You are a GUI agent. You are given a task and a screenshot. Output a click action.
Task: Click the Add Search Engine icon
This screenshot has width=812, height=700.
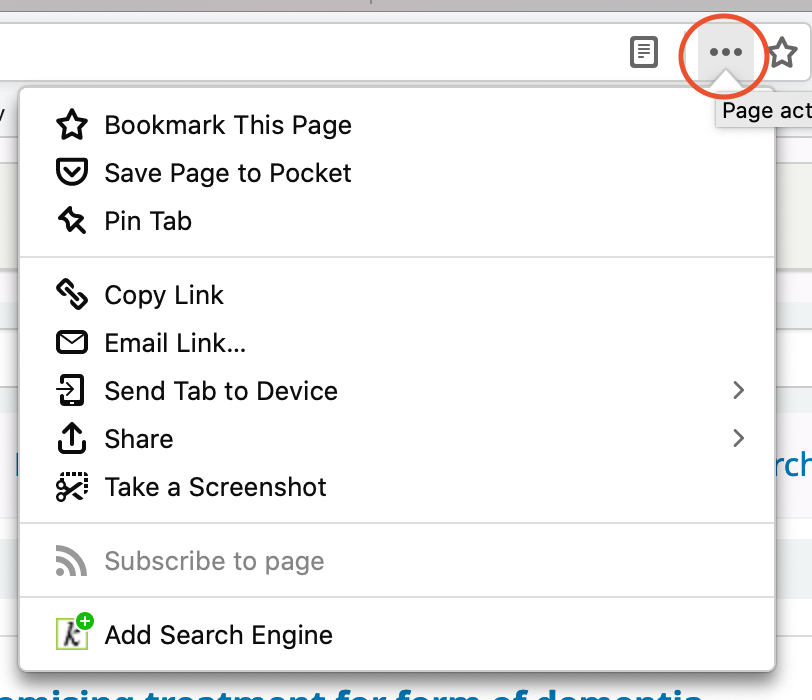72,634
